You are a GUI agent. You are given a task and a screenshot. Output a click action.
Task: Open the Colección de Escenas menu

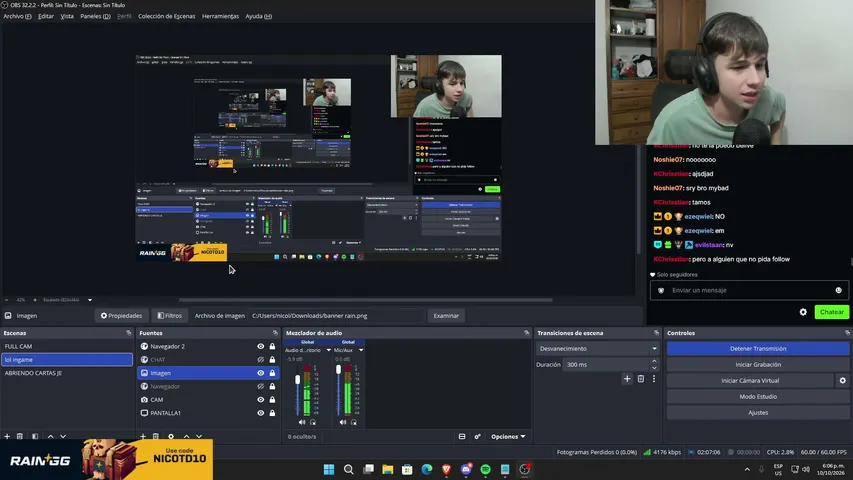tap(166, 16)
